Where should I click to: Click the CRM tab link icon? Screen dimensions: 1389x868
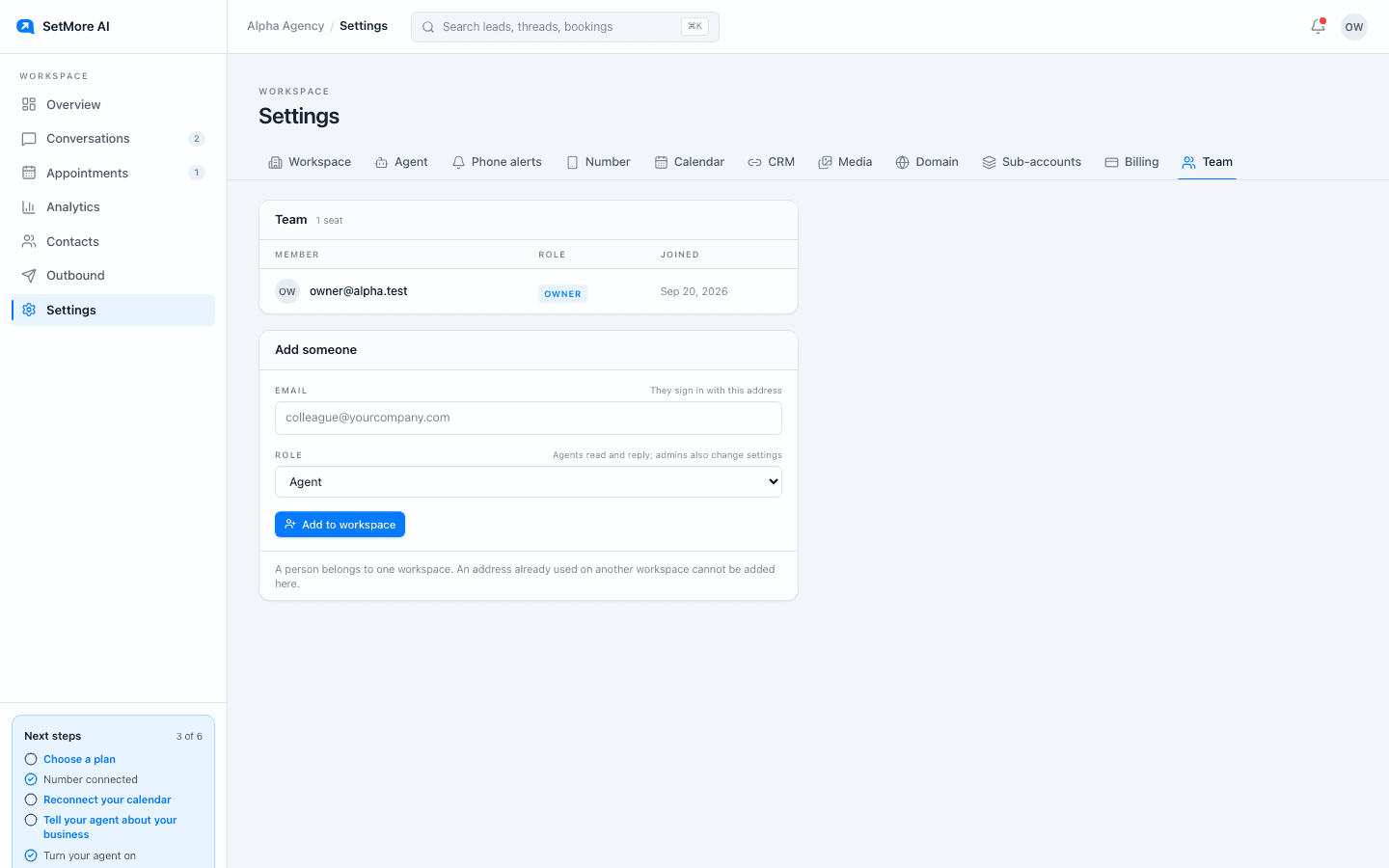tap(754, 162)
